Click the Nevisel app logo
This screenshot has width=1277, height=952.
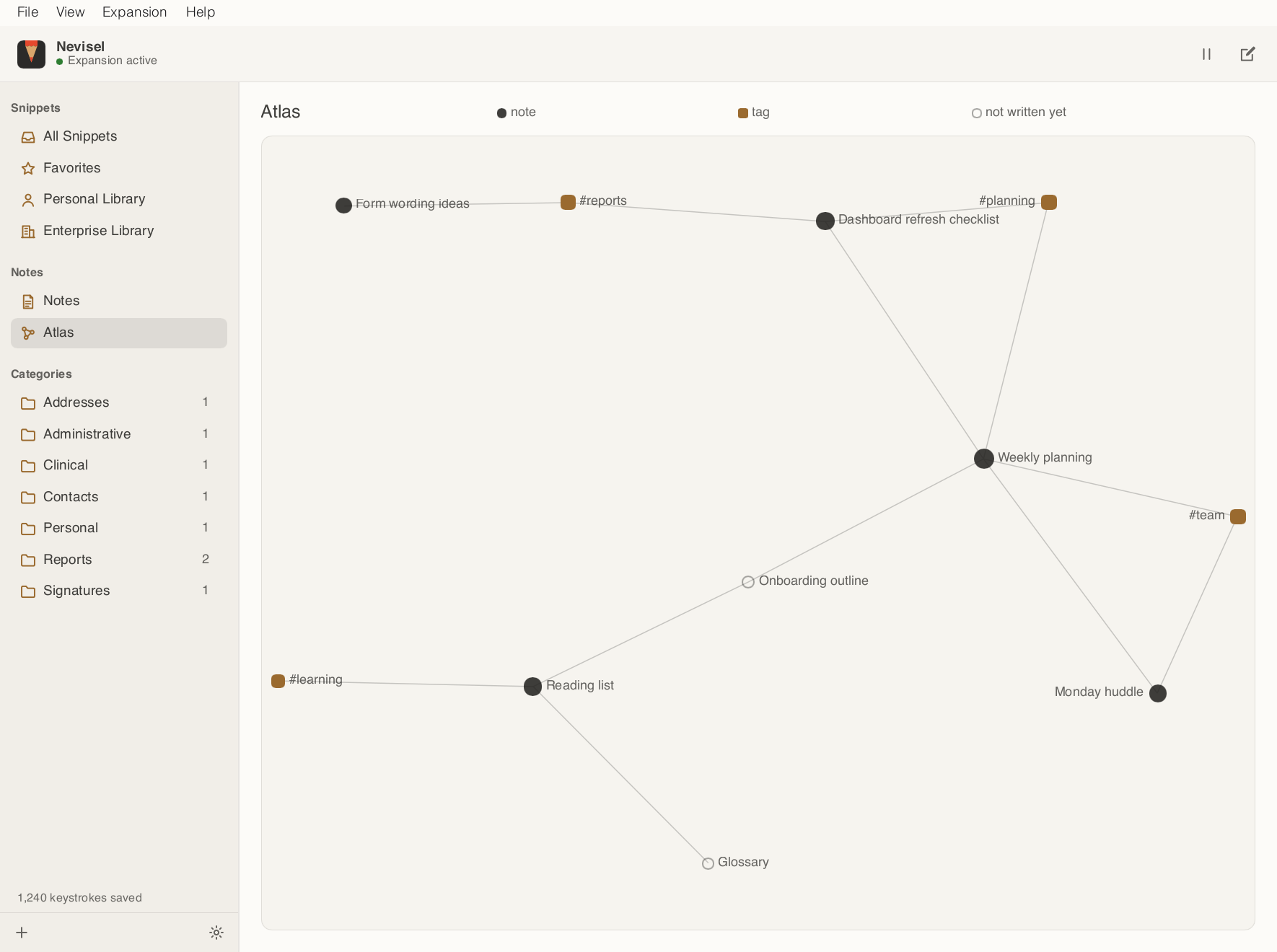[x=31, y=54]
